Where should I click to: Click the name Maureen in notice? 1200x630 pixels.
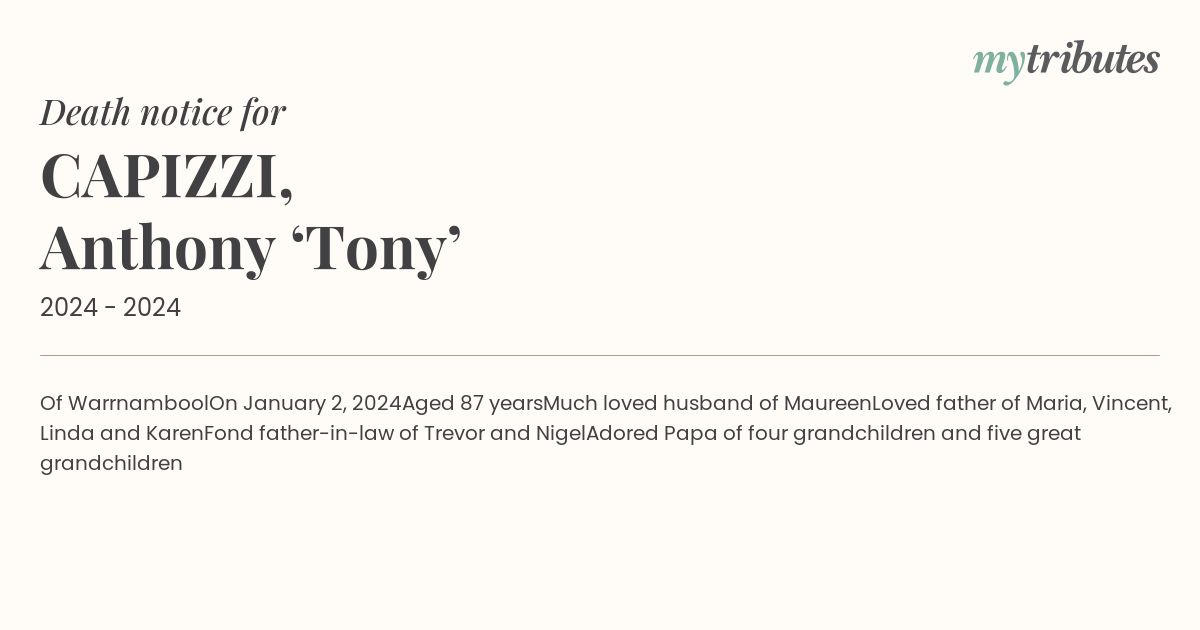828,404
